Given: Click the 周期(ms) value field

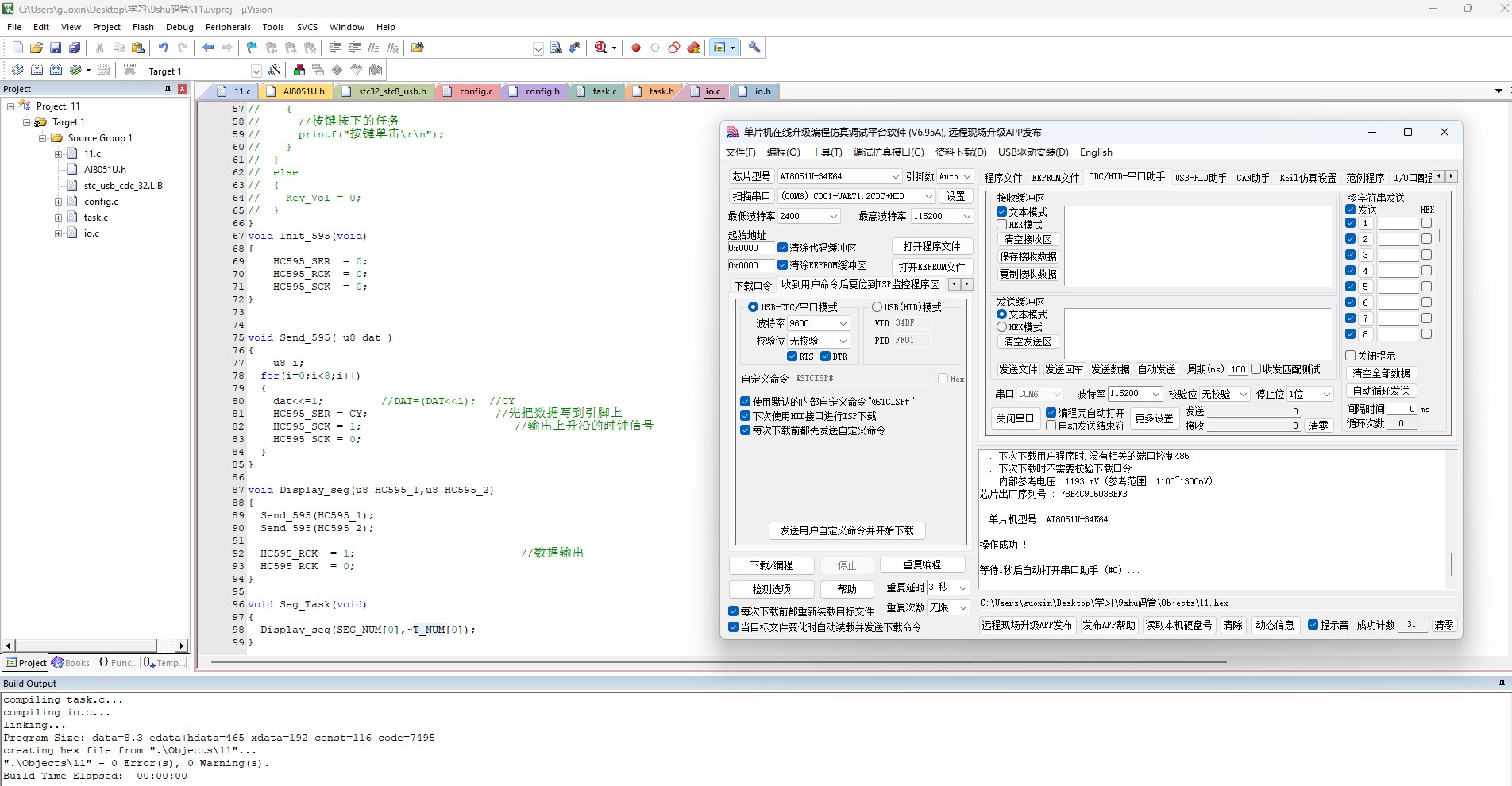Looking at the screenshot, I should (x=1238, y=369).
